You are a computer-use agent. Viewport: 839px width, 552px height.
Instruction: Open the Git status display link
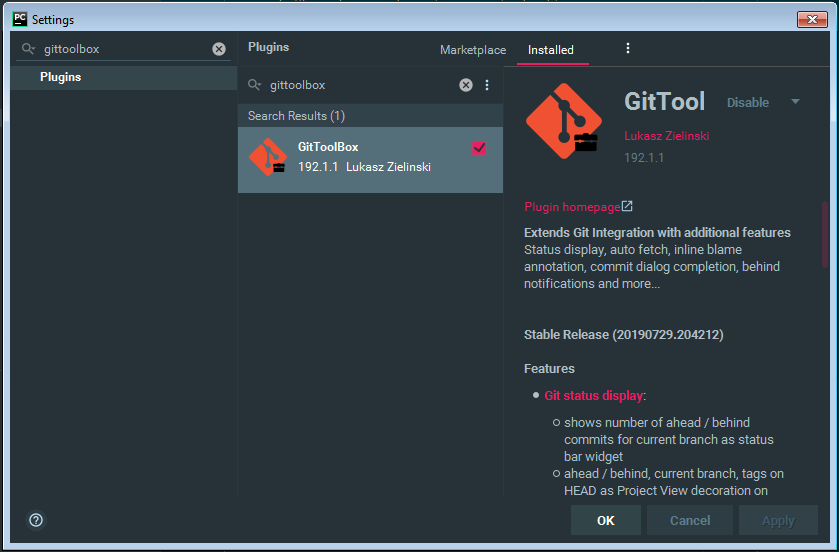tap(593, 395)
